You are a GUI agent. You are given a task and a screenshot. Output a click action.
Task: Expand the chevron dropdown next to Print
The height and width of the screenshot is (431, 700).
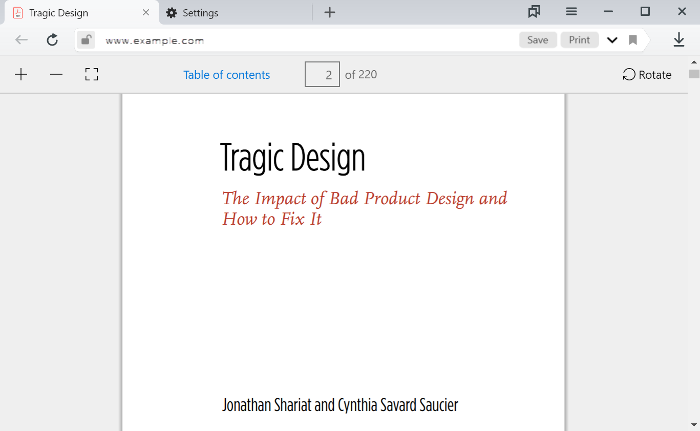click(612, 40)
